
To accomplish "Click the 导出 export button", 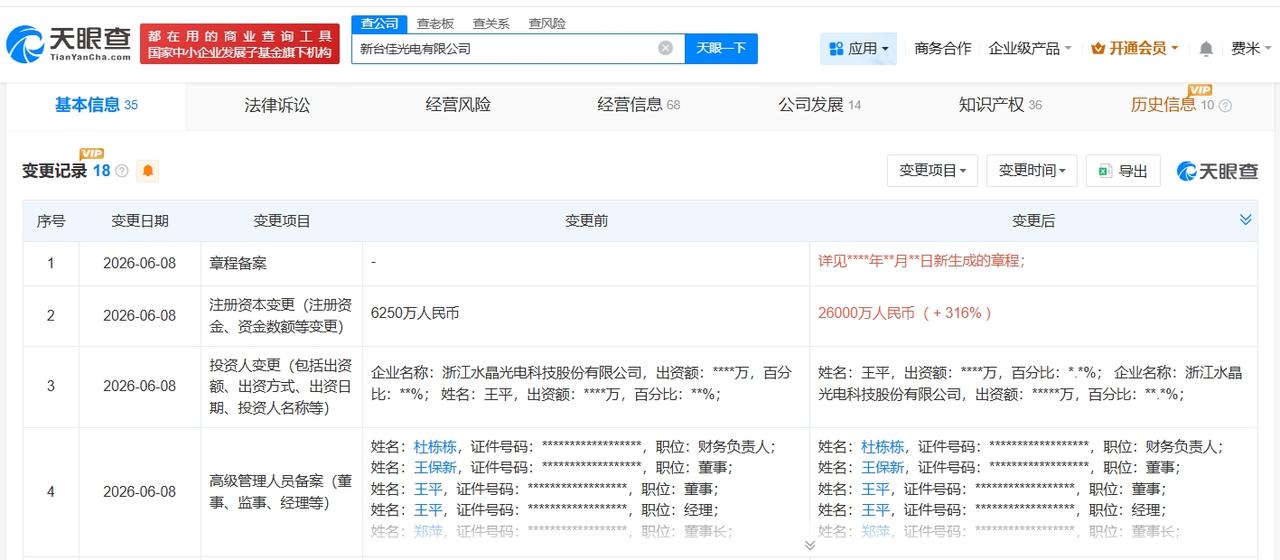I will pos(1123,171).
